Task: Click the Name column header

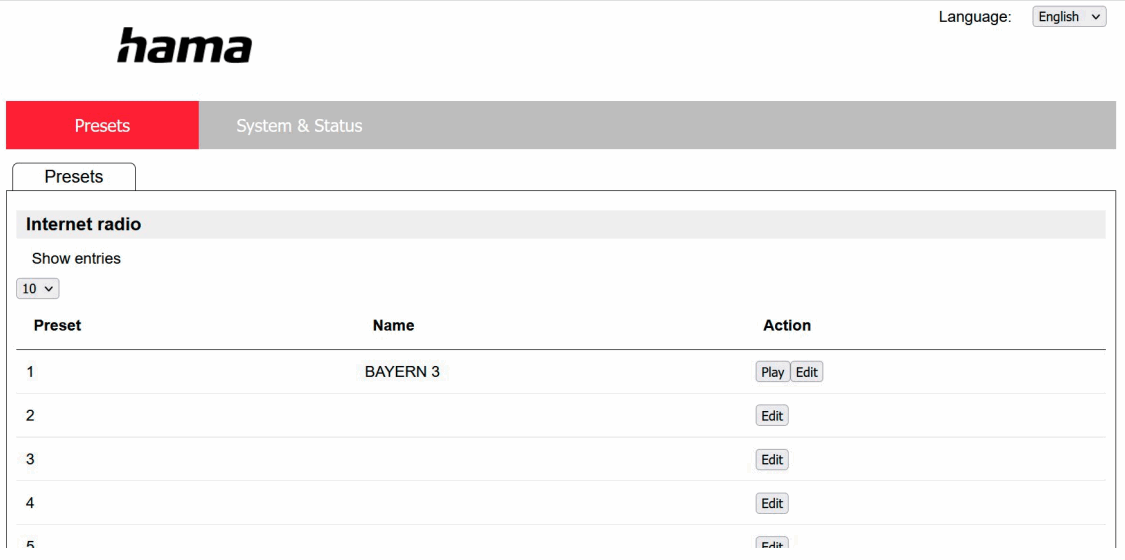Action: coord(393,325)
